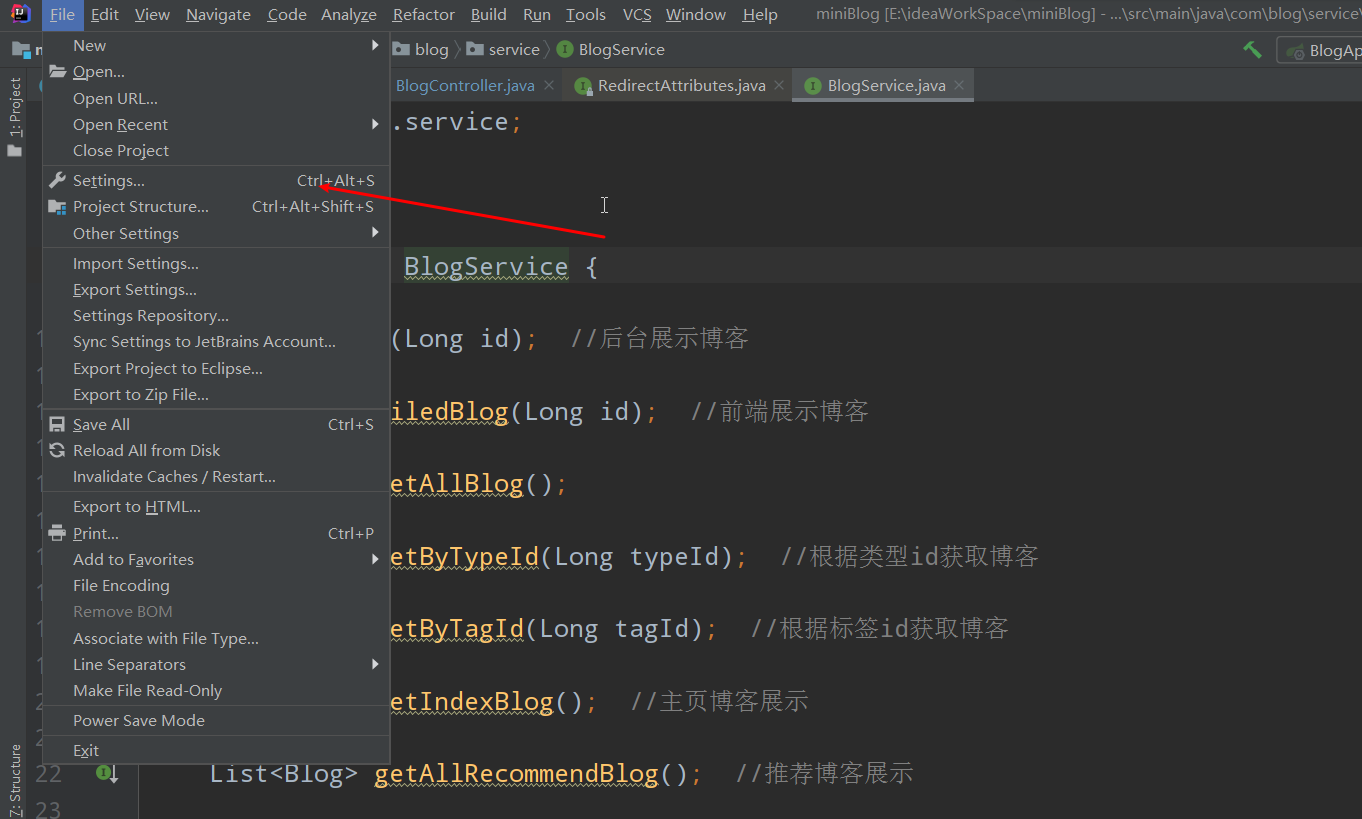The width and height of the screenshot is (1362, 819).
Task: Switch to the BlogController.java tab
Action: pos(465,85)
